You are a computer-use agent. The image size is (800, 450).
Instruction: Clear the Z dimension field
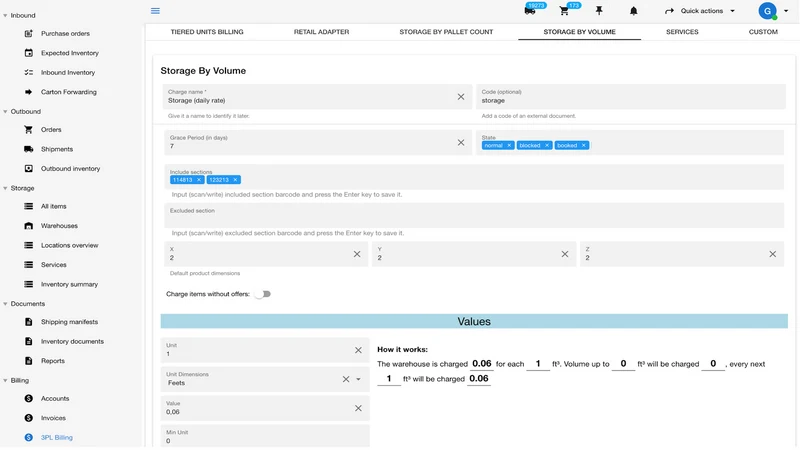[x=772, y=254]
